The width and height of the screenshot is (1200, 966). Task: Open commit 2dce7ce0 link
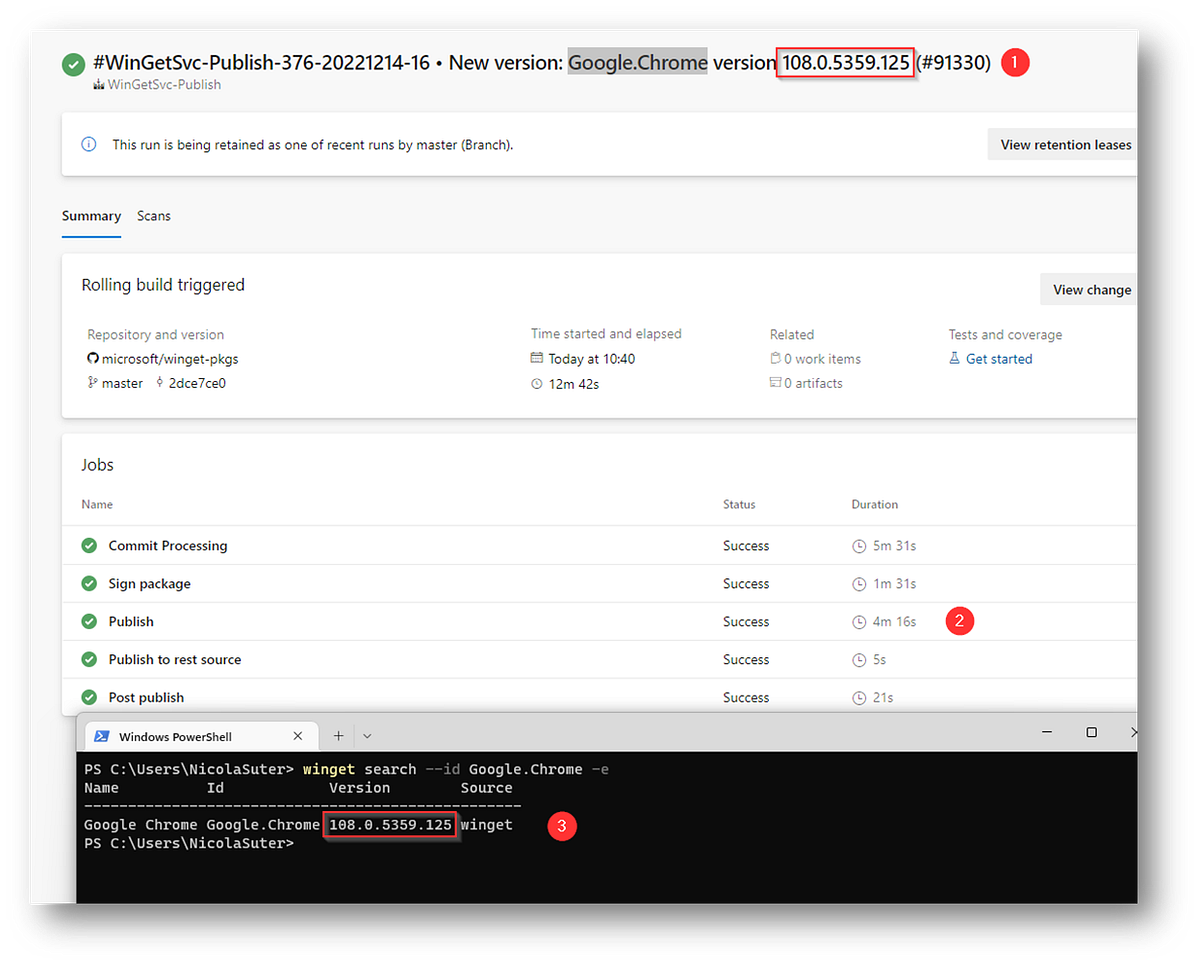coord(198,383)
